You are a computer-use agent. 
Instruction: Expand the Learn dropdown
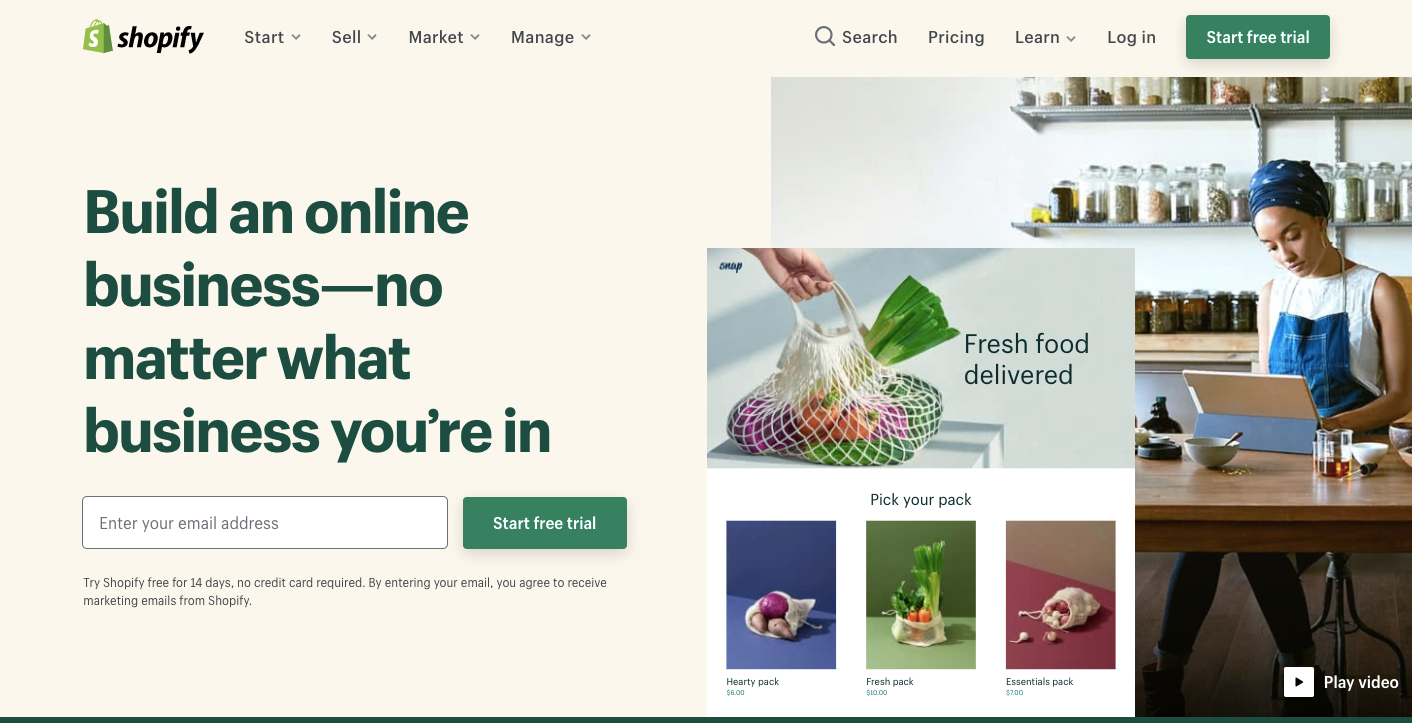pyautogui.click(x=1045, y=37)
